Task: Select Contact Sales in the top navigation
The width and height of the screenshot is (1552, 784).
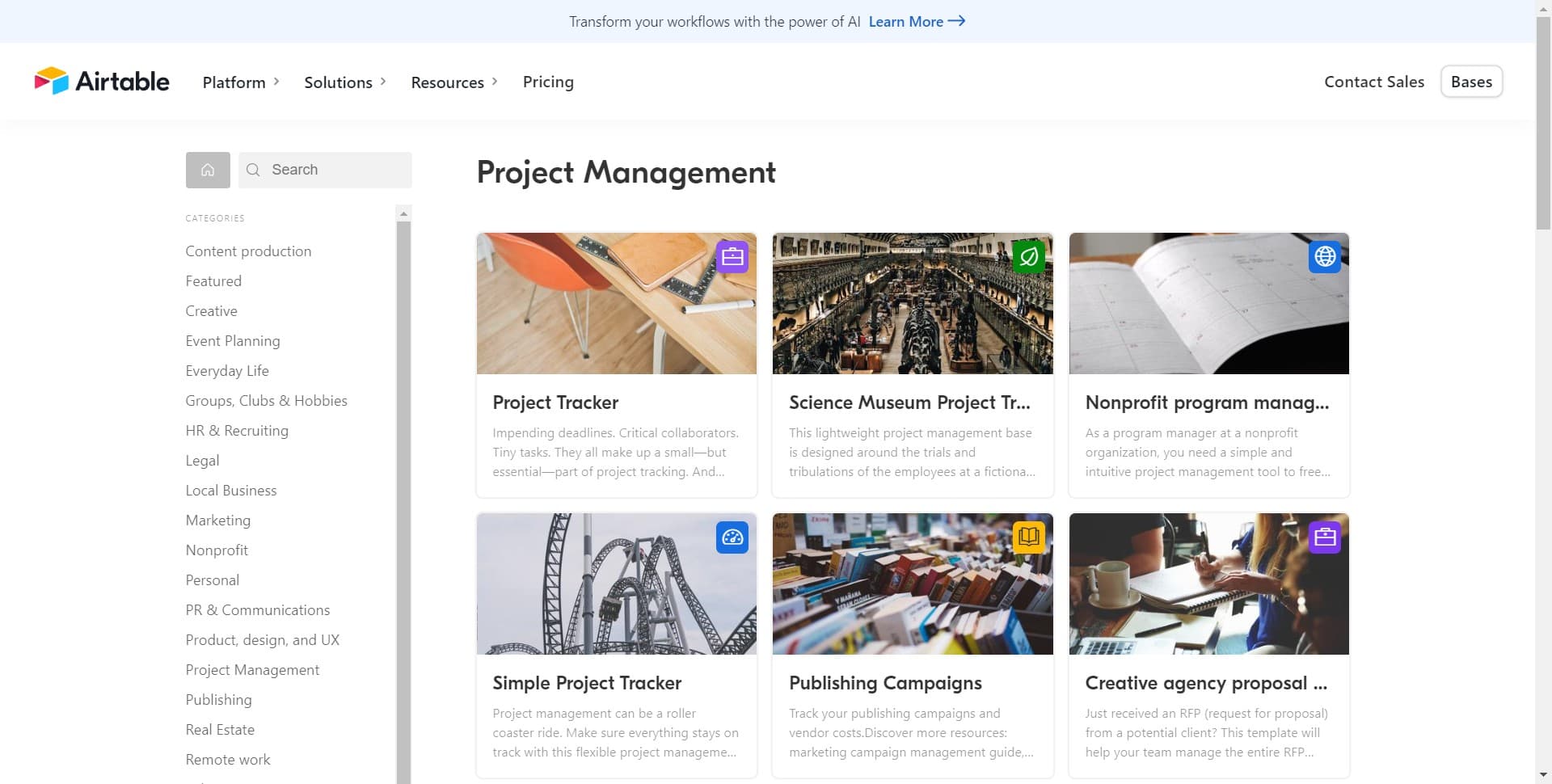Action: (1373, 82)
